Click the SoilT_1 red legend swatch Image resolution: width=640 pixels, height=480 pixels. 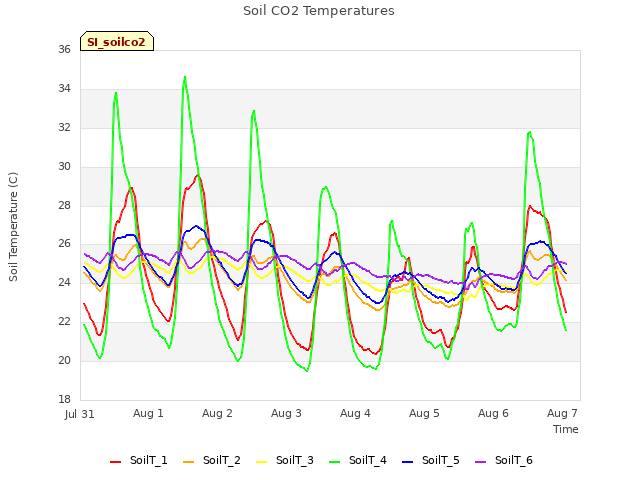tap(116, 462)
